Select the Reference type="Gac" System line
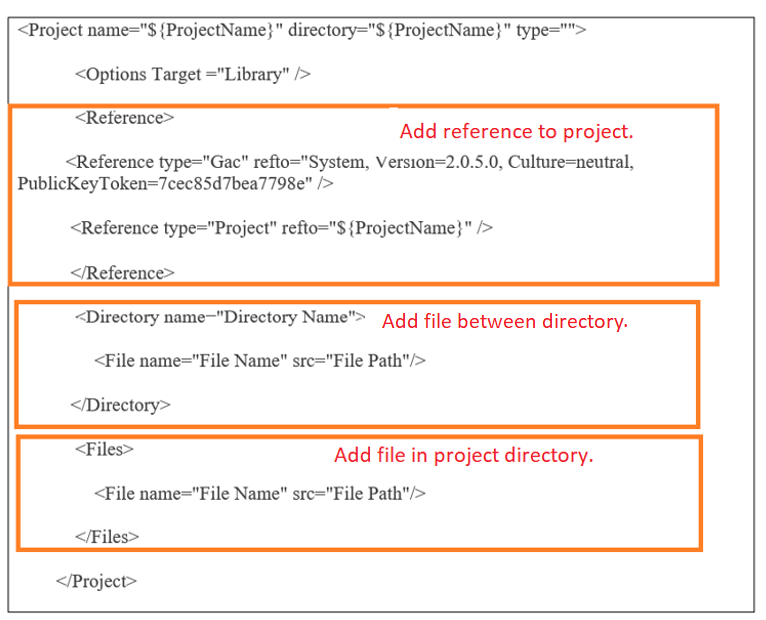This screenshot has width=766, height=620. pos(350,162)
